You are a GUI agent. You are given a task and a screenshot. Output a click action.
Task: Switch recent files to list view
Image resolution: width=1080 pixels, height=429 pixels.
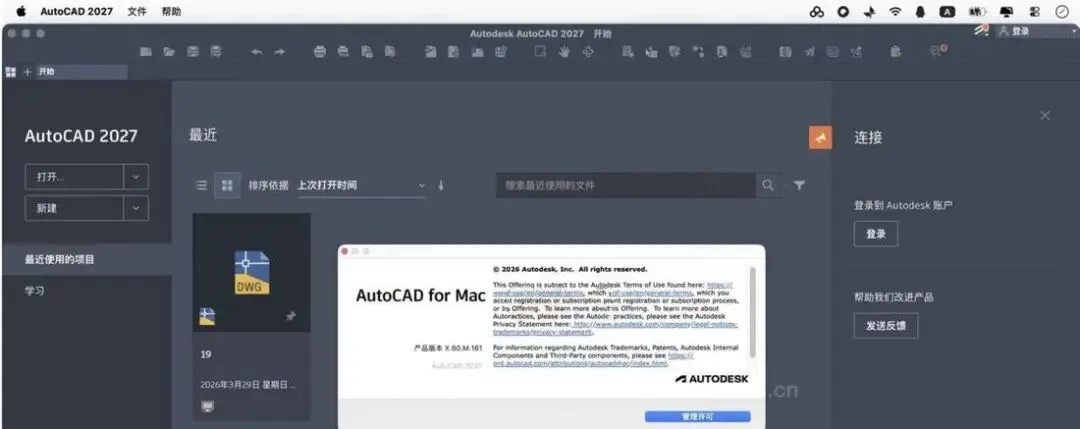tap(201, 185)
